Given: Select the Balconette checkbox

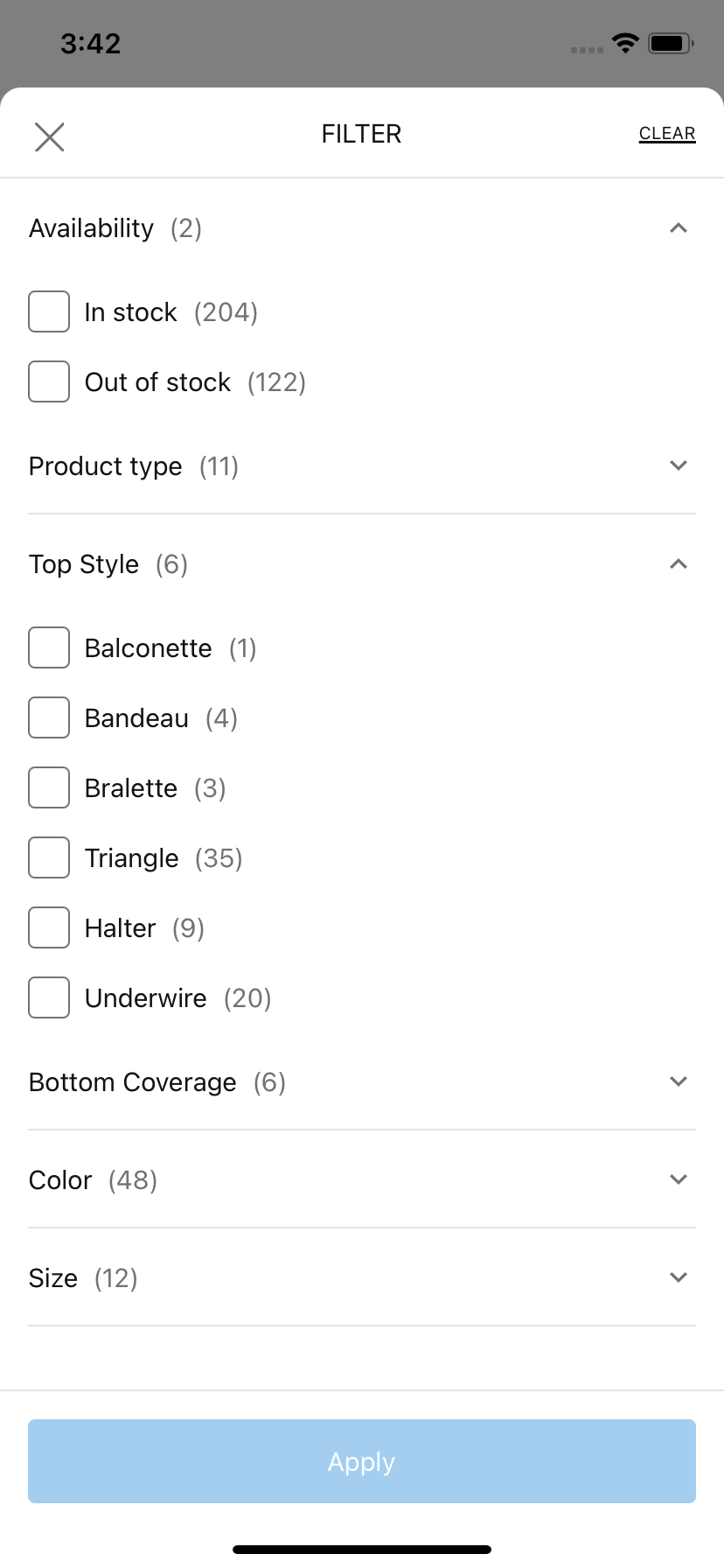Looking at the screenshot, I should [x=49, y=647].
